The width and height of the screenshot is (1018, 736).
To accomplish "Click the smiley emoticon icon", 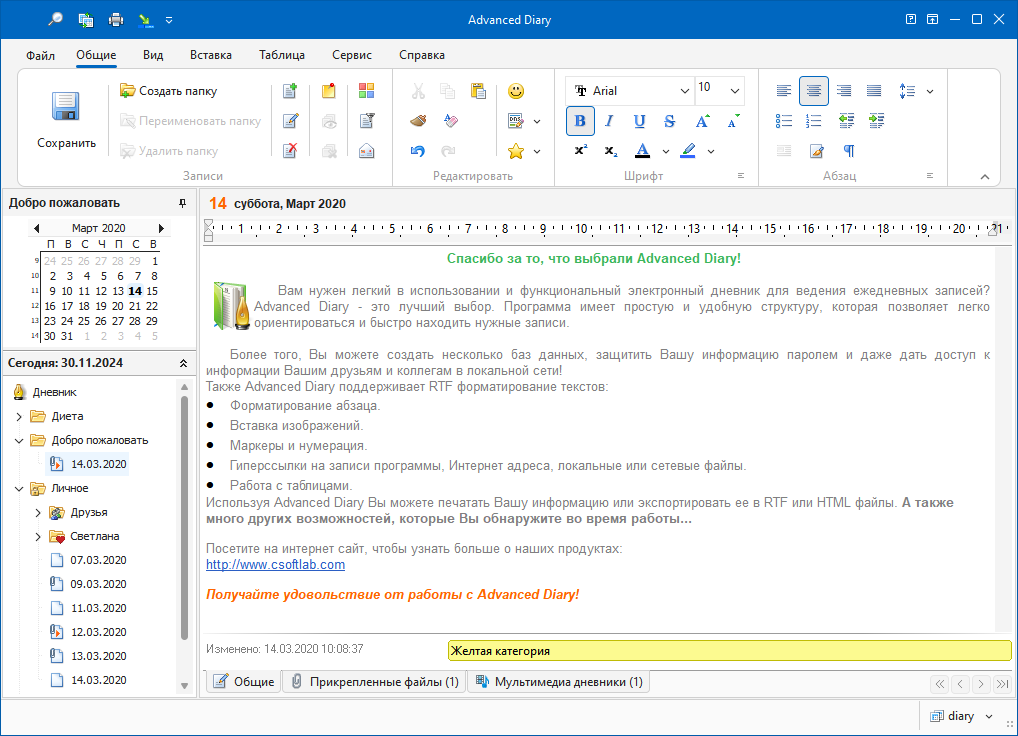I will [x=516, y=91].
